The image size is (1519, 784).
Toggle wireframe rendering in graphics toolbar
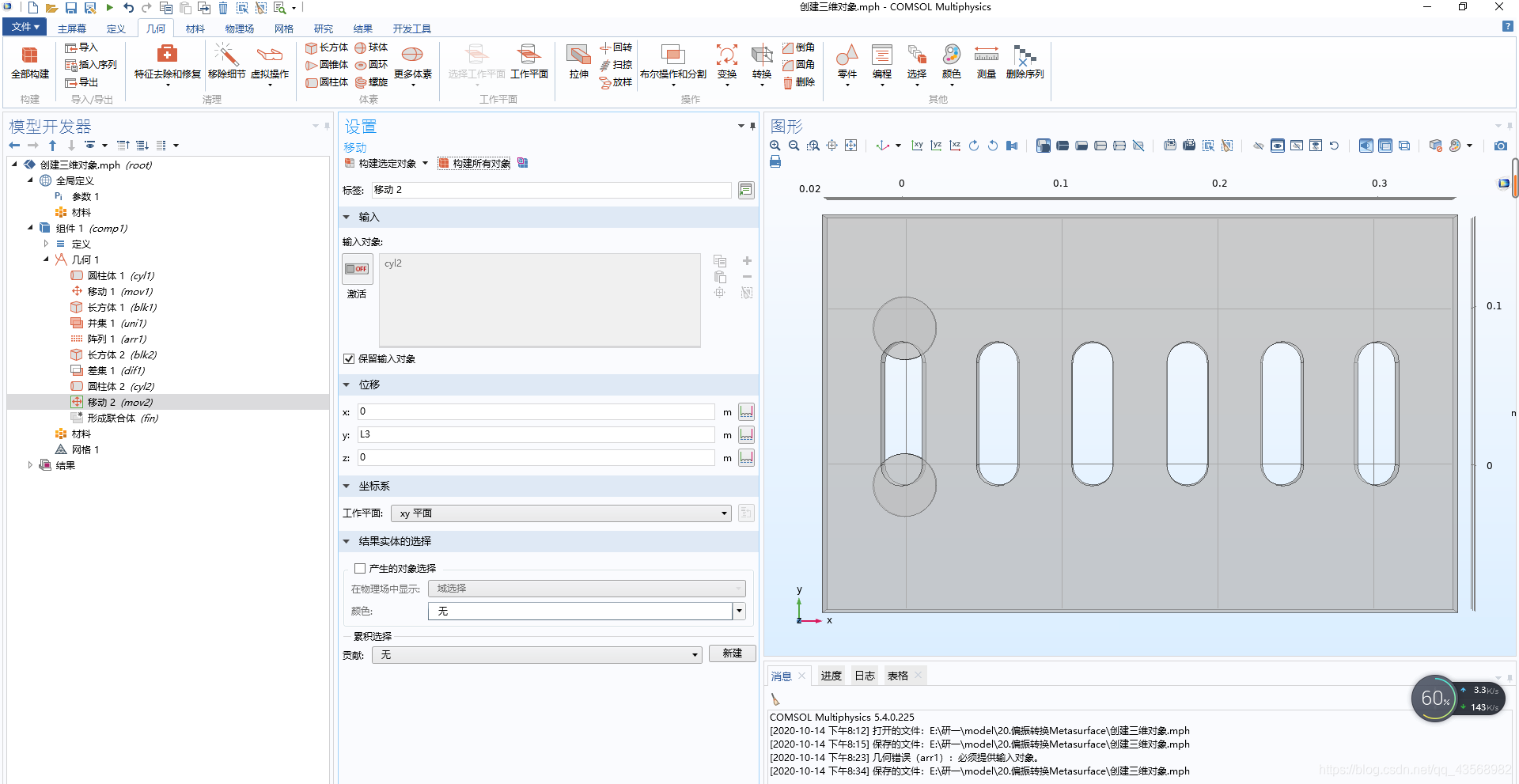[1403, 146]
